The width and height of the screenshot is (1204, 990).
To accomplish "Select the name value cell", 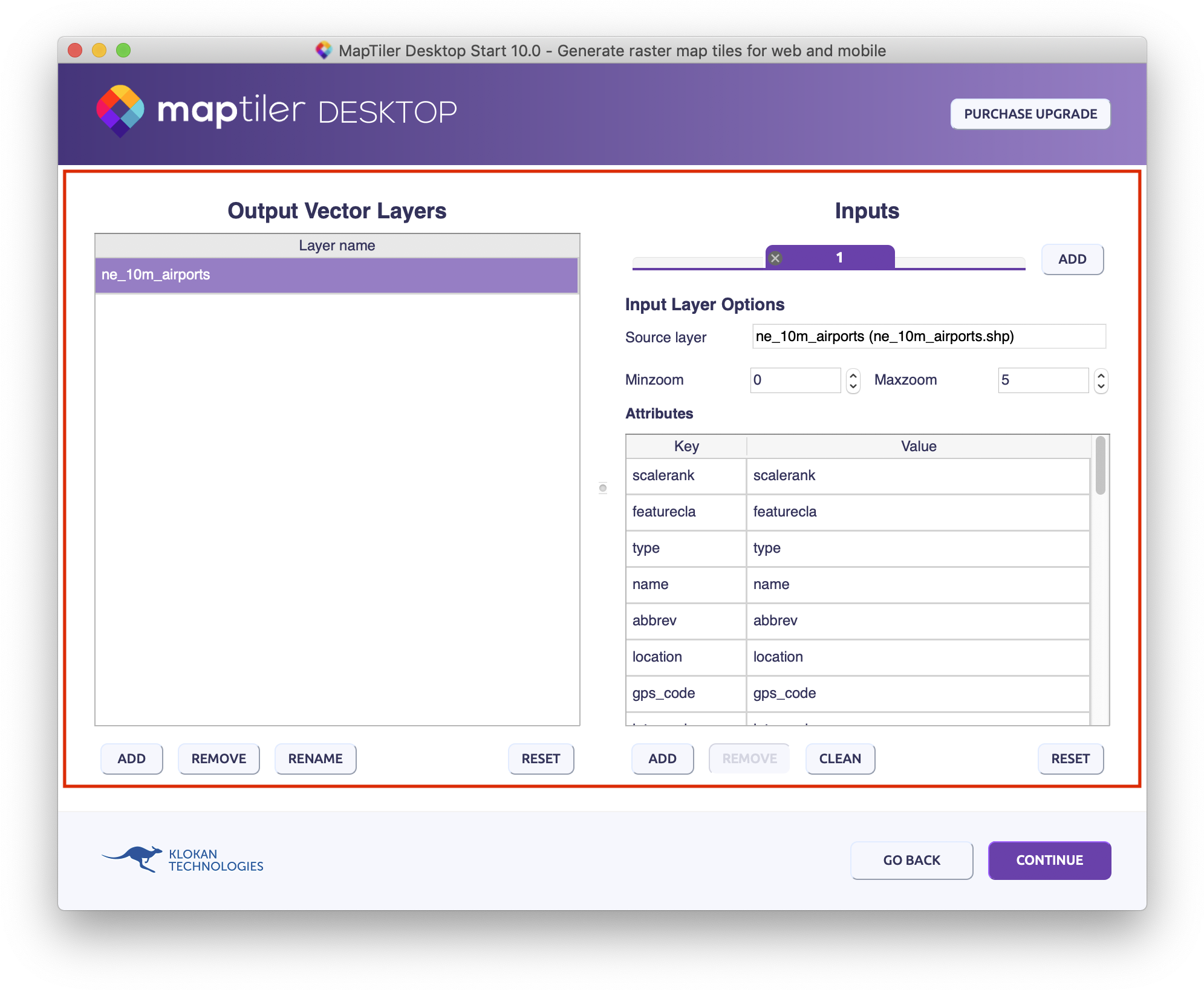I will (918, 585).
